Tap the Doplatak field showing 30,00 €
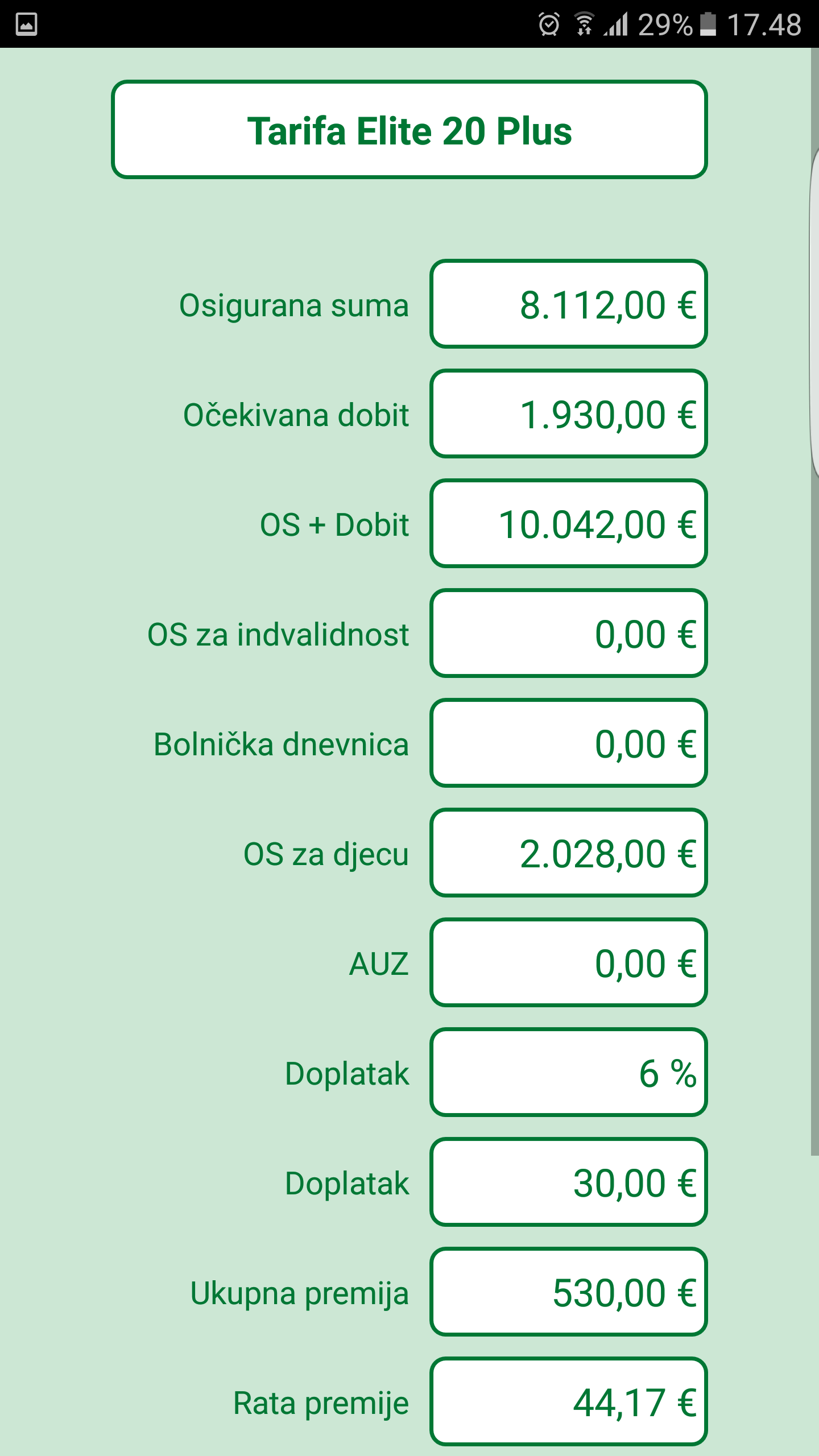 pyautogui.click(x=568, y=1182)
